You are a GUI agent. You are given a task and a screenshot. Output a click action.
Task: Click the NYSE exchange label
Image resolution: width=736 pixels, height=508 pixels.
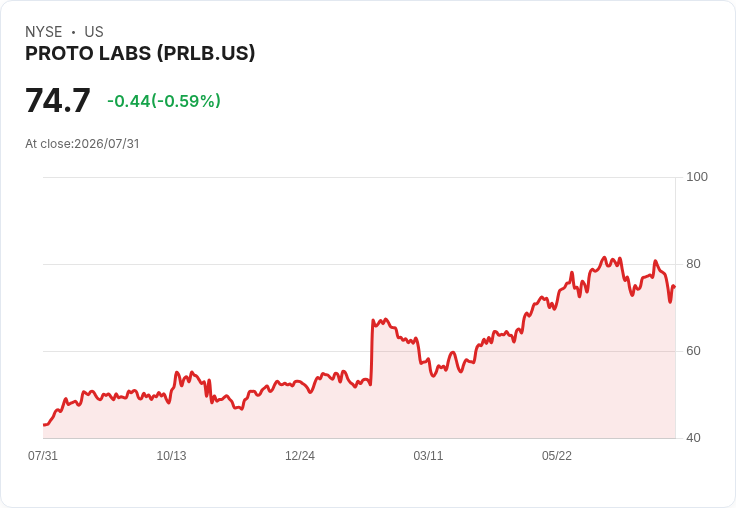tap(43, 32)
